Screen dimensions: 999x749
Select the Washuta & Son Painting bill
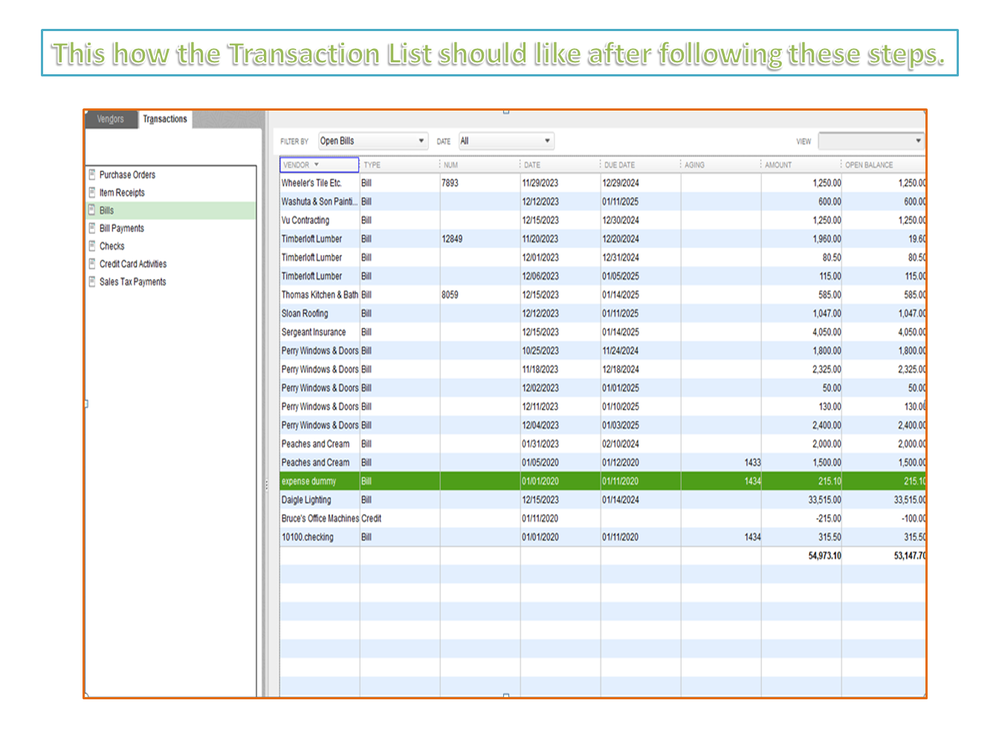603,201
